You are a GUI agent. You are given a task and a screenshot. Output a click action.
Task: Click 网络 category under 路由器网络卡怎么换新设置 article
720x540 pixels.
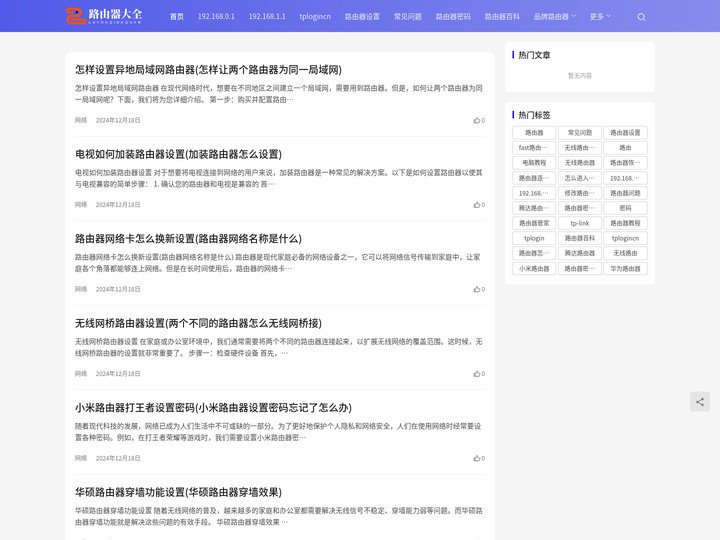(81, 289)
